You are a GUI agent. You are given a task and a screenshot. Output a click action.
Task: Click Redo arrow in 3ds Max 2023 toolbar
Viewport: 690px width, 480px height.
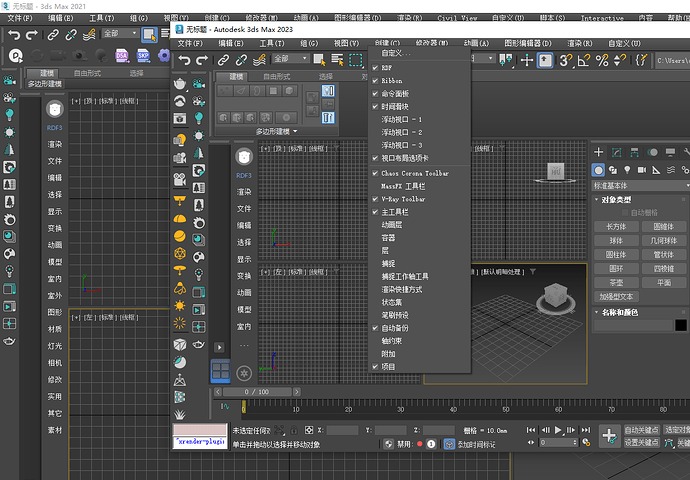202,60
